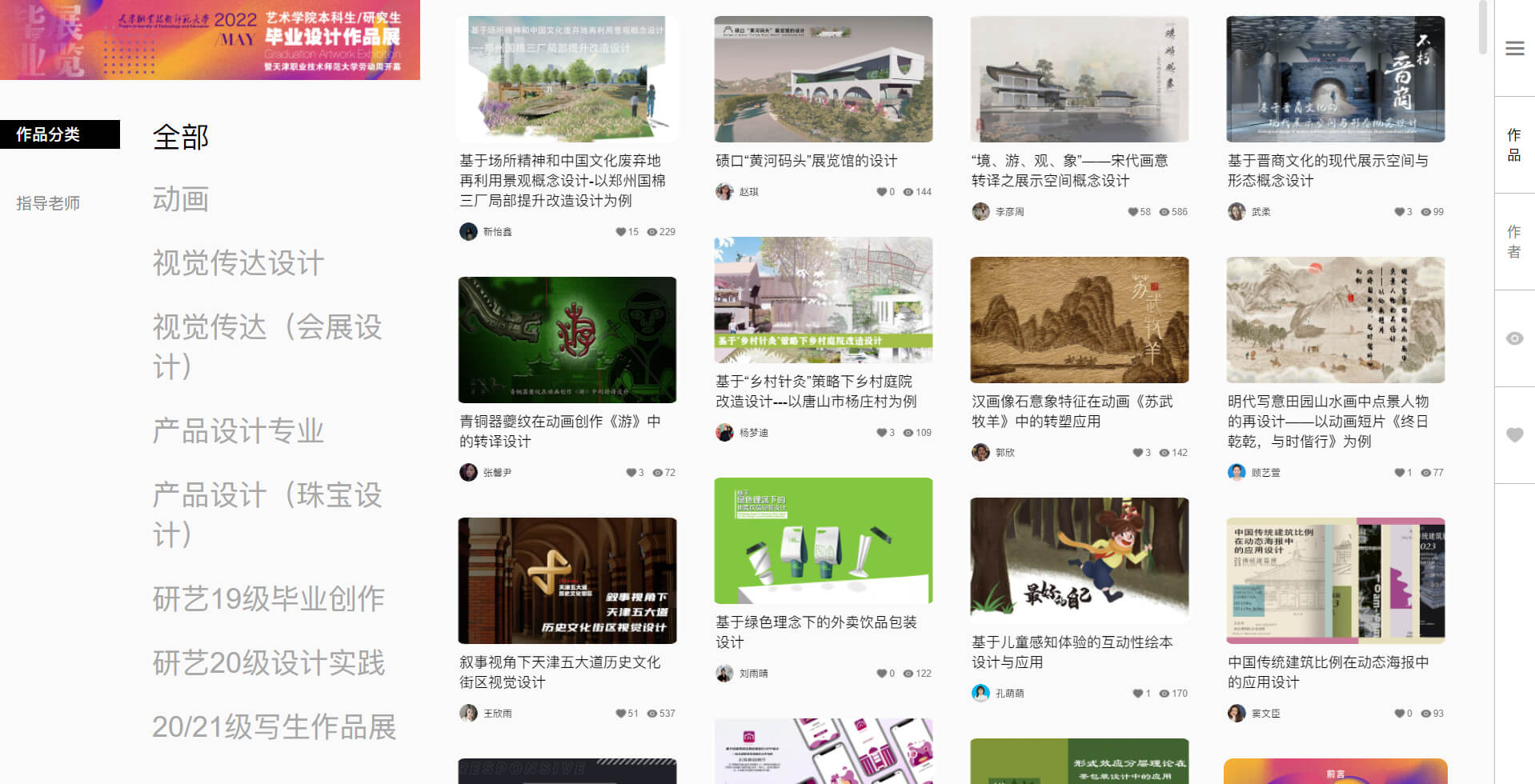
Task: Open 研艺20级设计实践 category
Action: point(269,663)
